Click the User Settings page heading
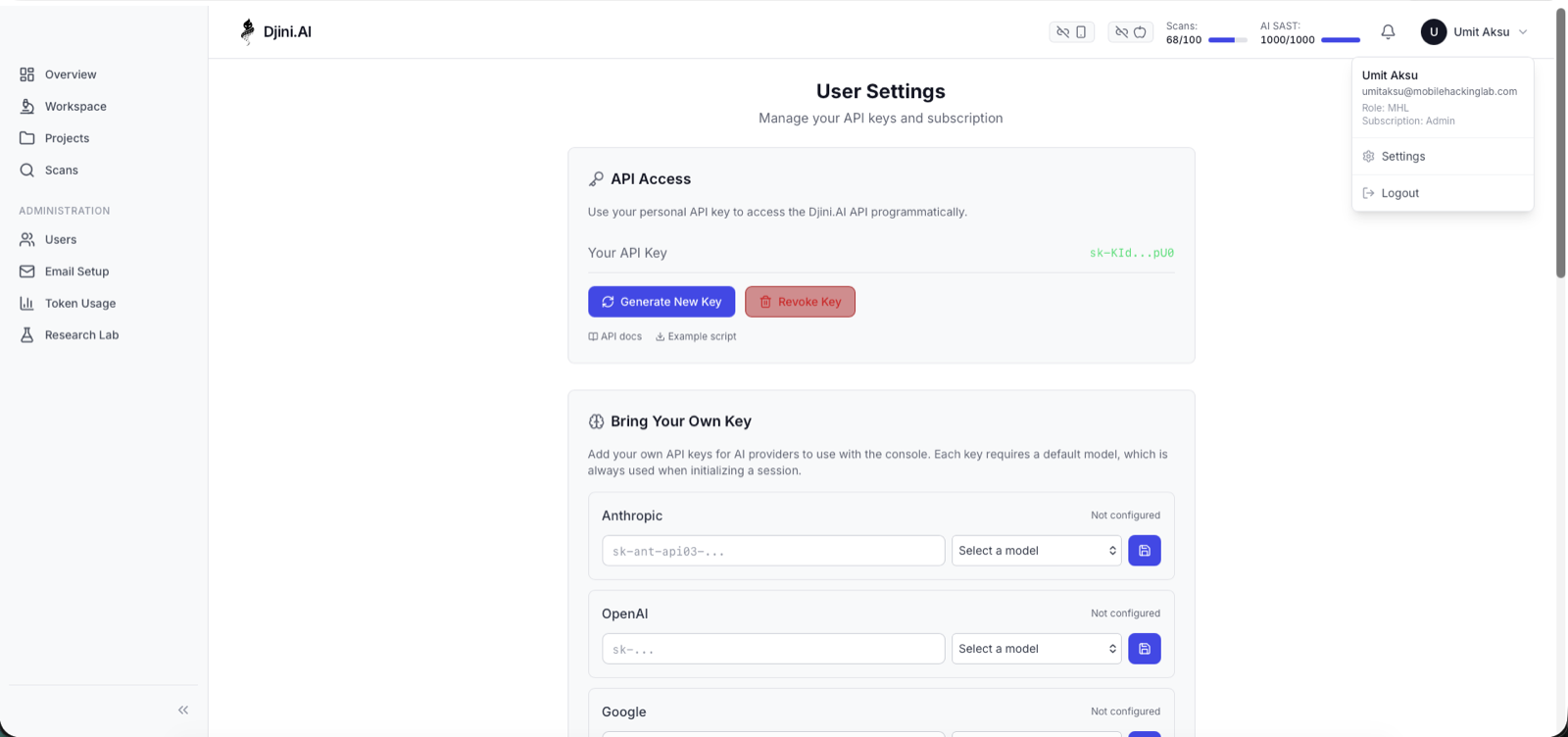The height and width of the screenshot is (737, 1568). (x=881, y=91)
